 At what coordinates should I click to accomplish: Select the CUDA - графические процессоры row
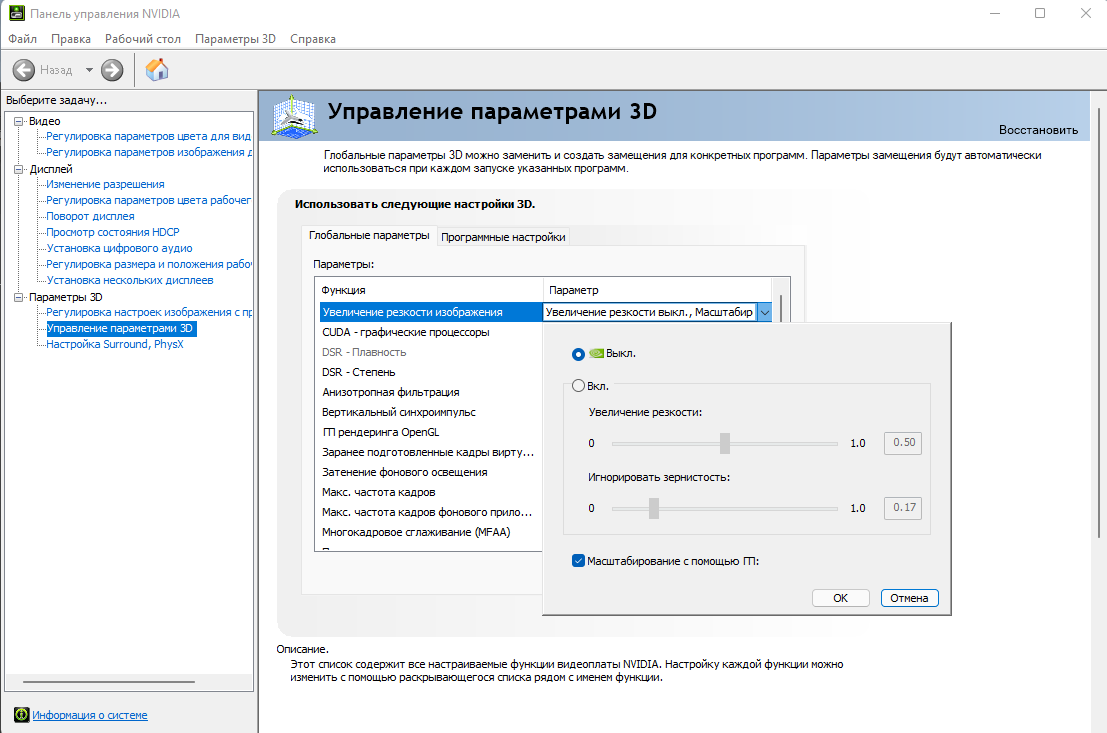coord(431,332)
